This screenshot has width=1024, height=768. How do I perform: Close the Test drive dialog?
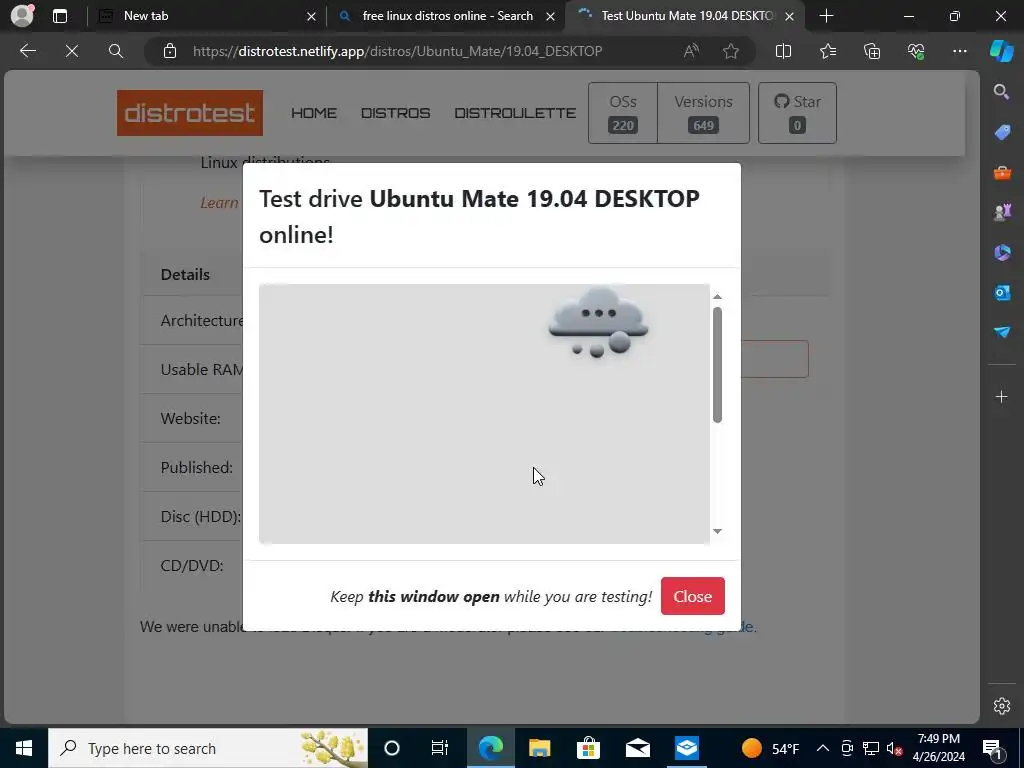(x=692, y=596)
